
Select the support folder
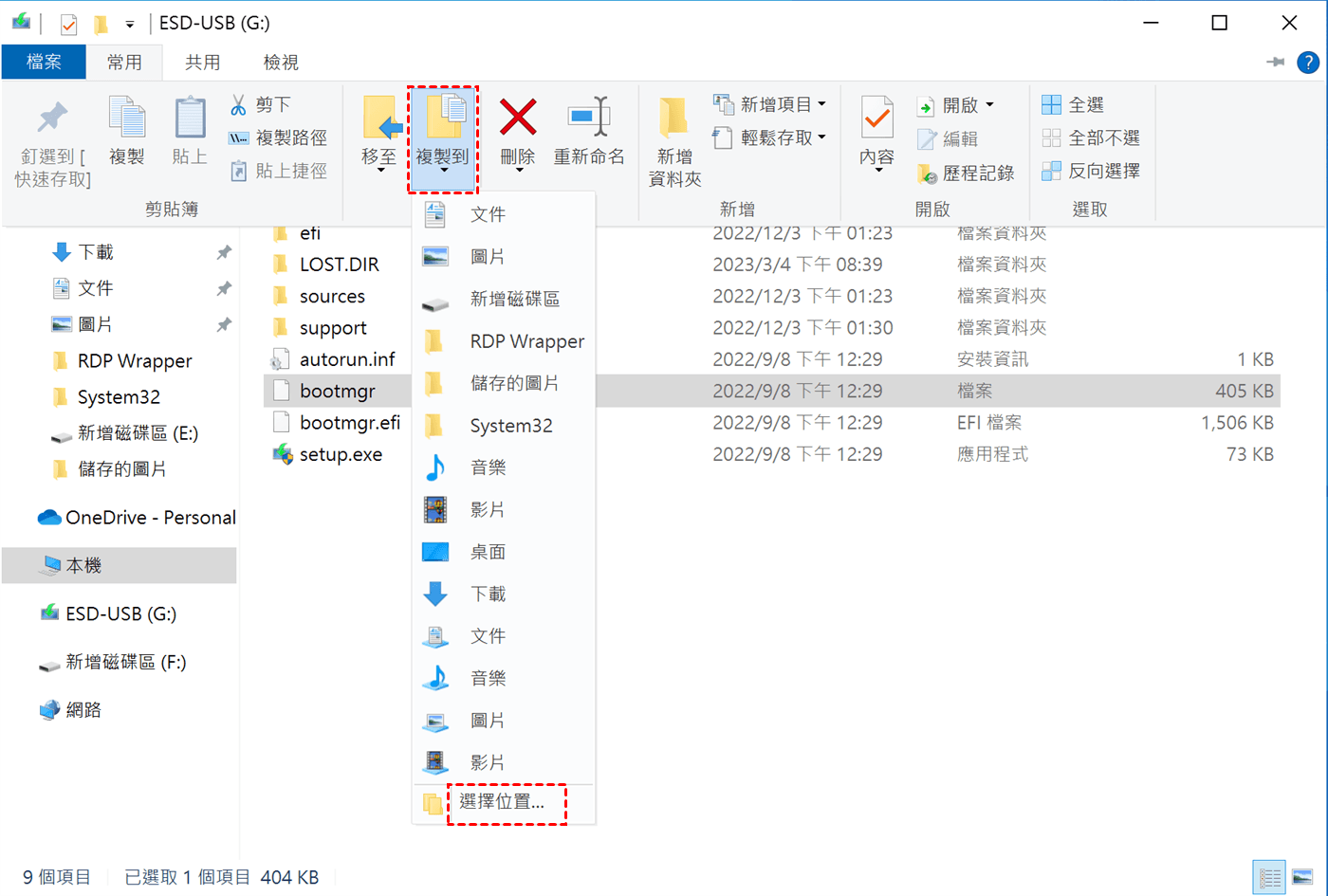320,328
